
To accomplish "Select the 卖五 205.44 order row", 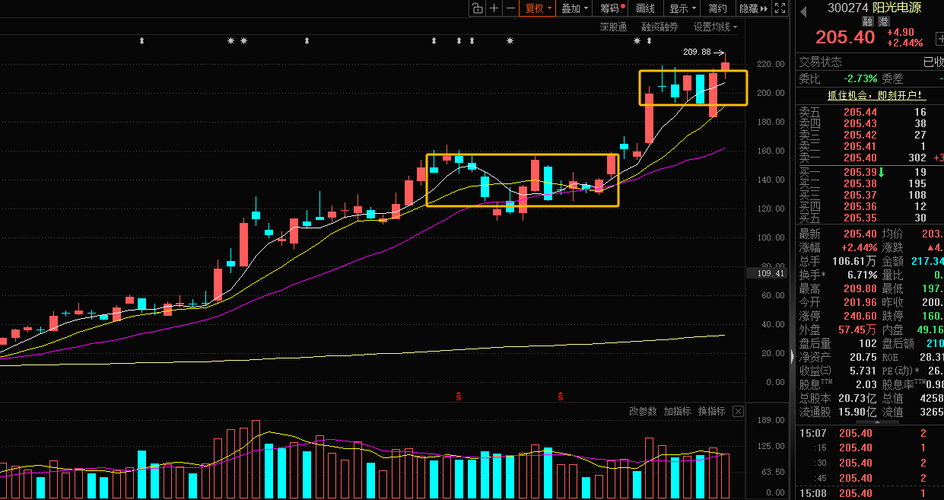I will [870, 112].
